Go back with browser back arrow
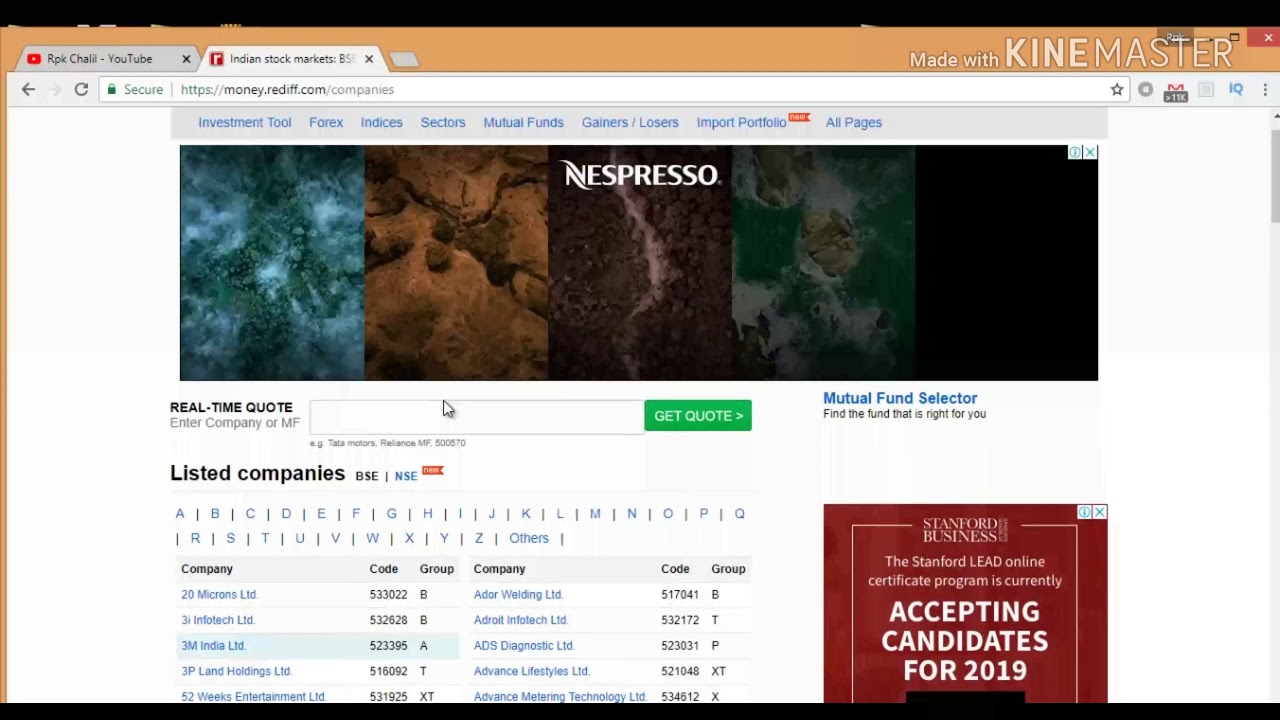 [28, 89]
